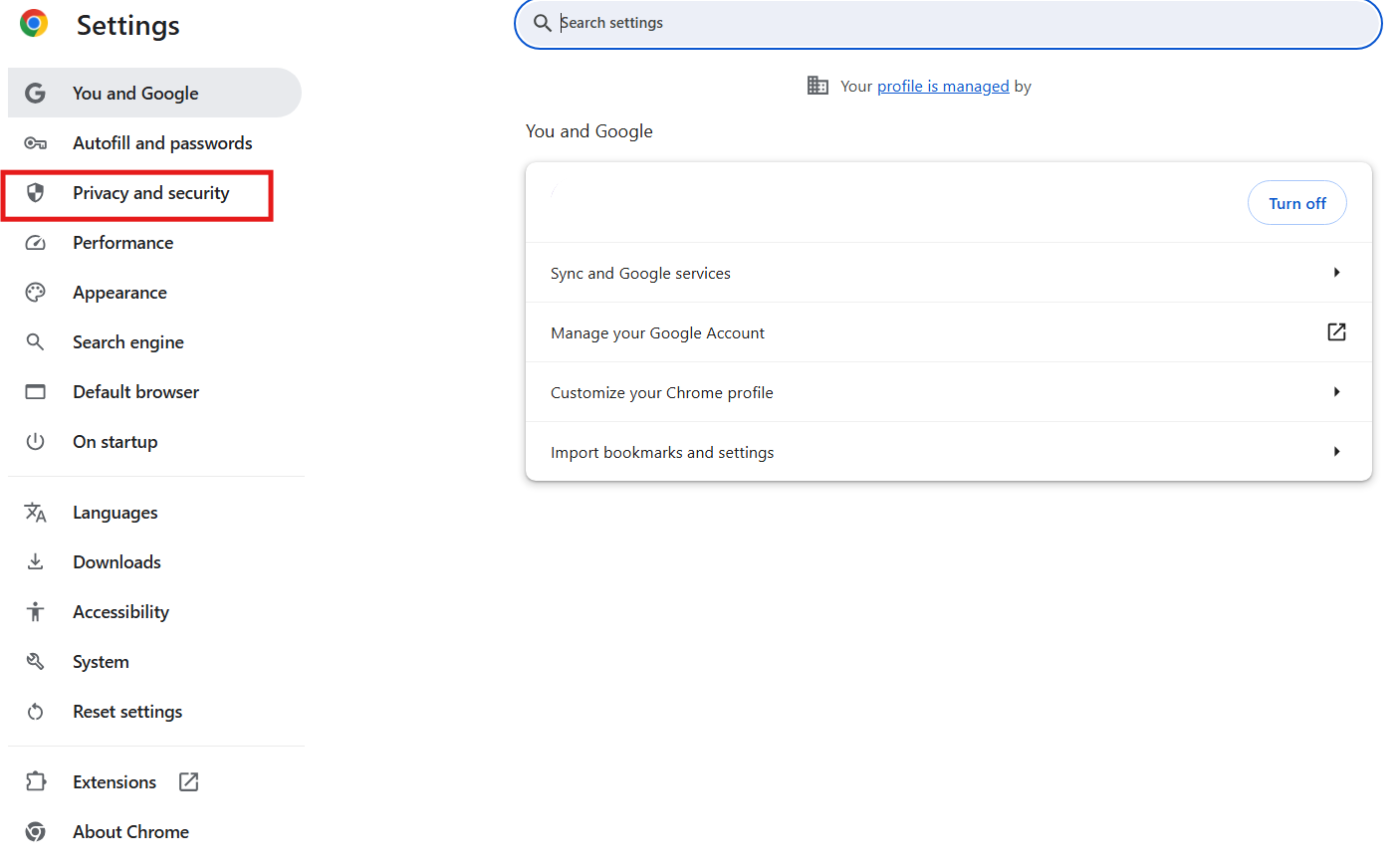The height and width of the screenshot is (868, 1399).
Task: Click the circular arrow Reset settings icon
Action: coord(35,712)
